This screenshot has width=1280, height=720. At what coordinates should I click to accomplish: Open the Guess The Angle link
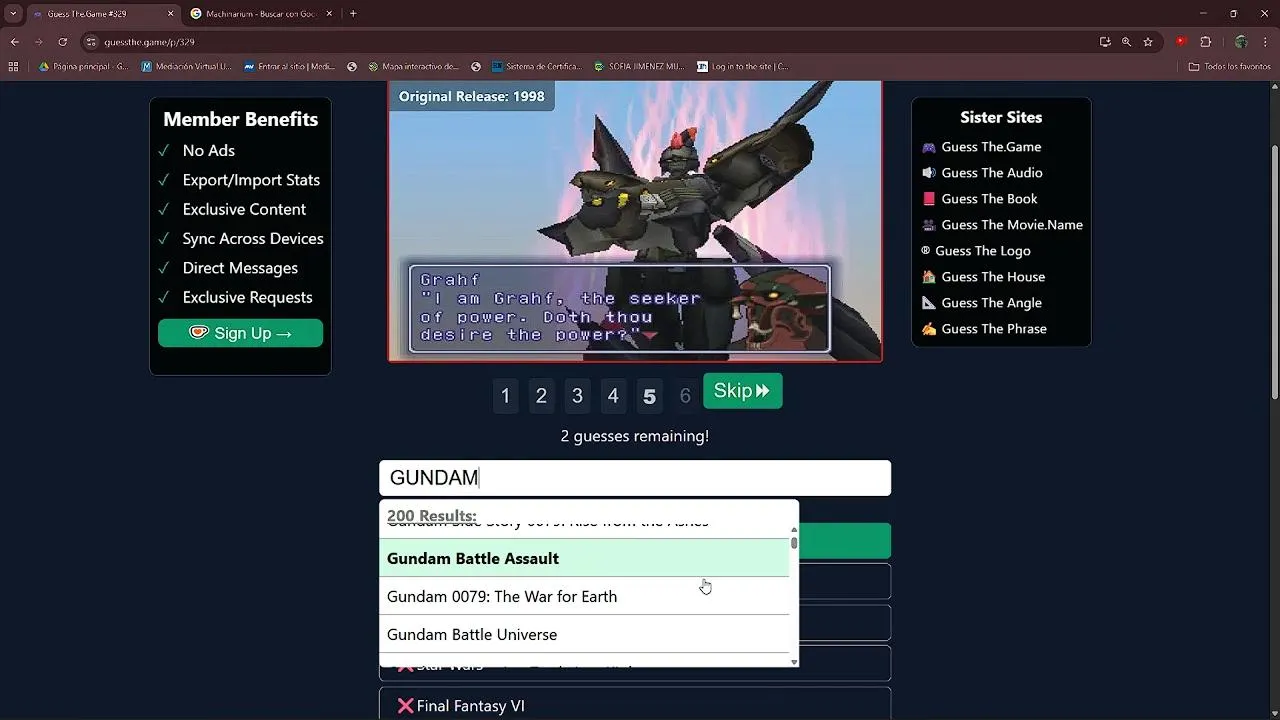981,303
